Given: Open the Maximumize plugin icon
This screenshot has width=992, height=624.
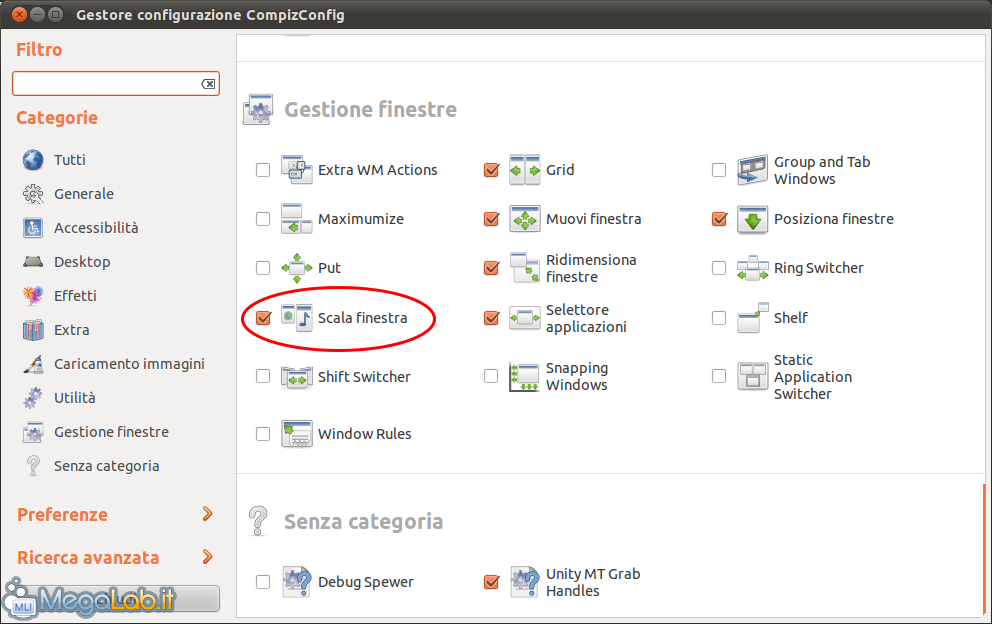Looking at the screenshot, I should click(297, 219).
